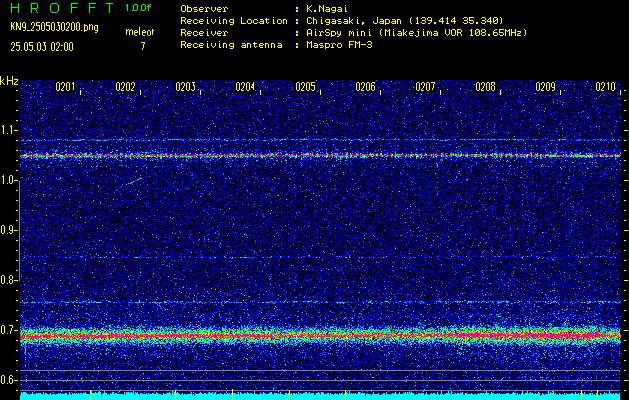Click the 0208 time marker

click(x=485, y=87)
